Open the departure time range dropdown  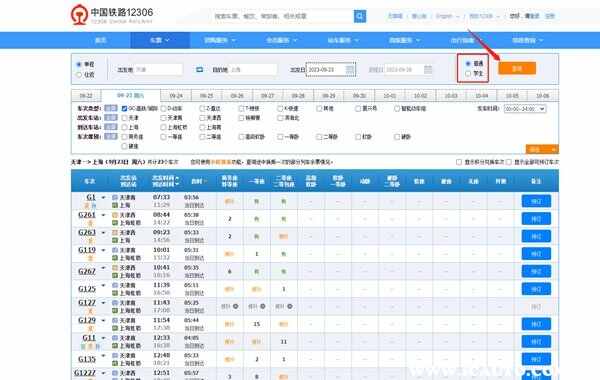[525, 109]
